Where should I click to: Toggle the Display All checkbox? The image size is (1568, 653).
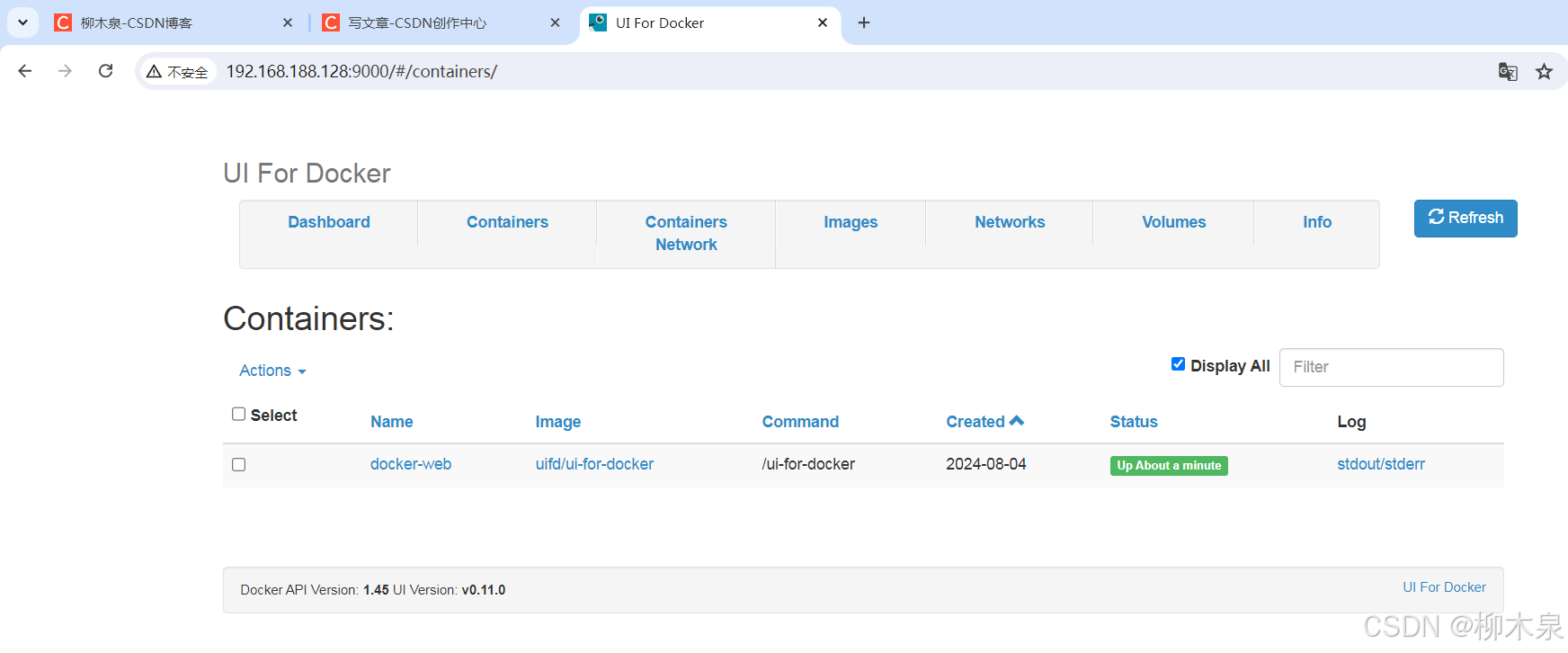point(1178,364)
